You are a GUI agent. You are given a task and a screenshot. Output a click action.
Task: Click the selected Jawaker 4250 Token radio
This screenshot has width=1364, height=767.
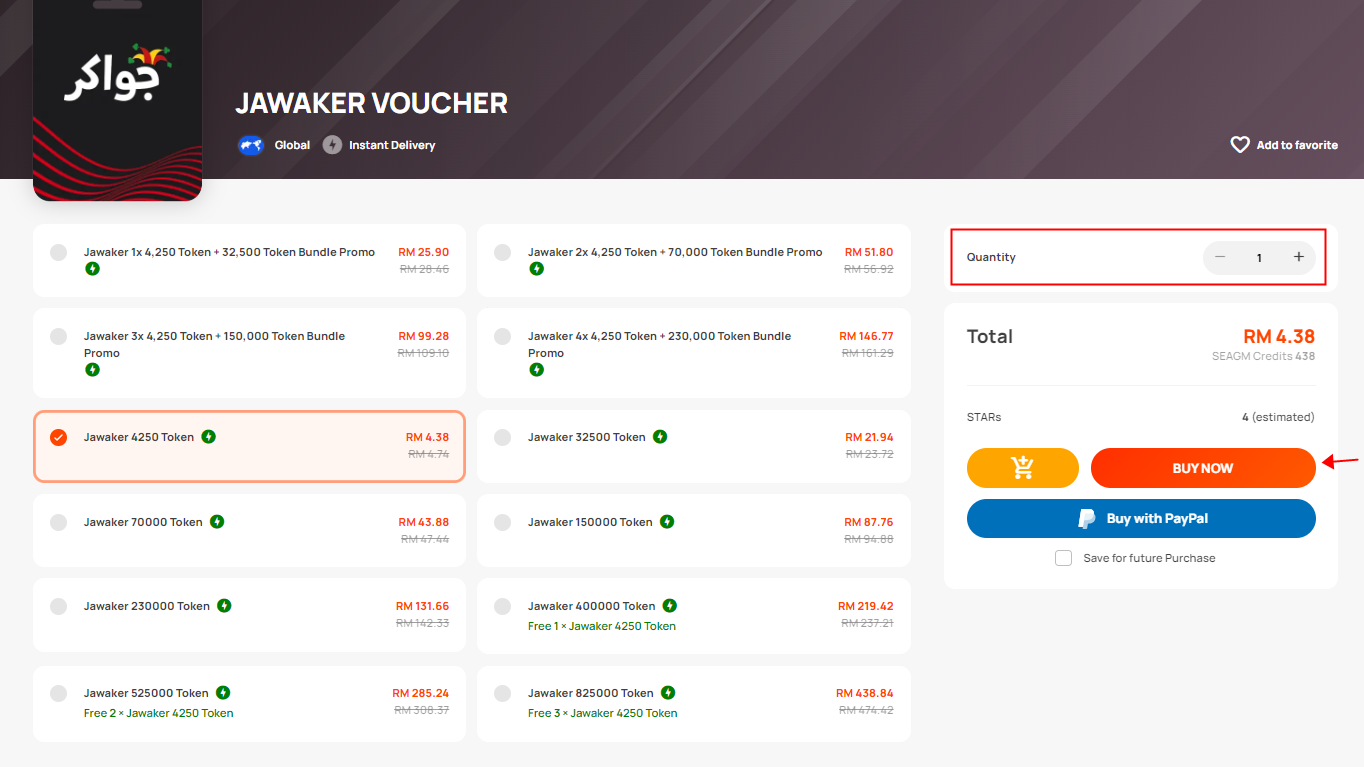point(59,437)
